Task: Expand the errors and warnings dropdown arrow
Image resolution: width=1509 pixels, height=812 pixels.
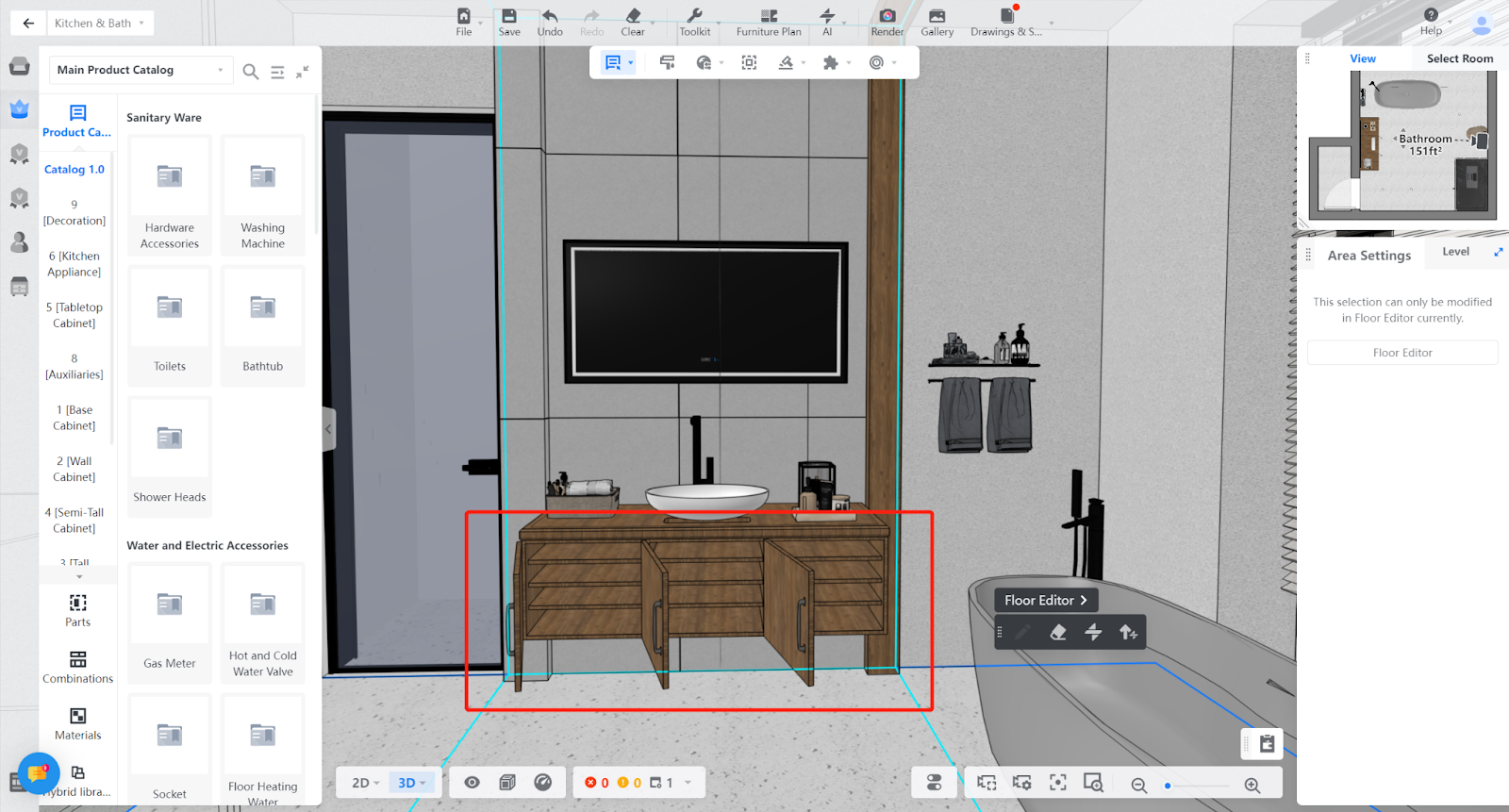Action: tap(688, 783)
